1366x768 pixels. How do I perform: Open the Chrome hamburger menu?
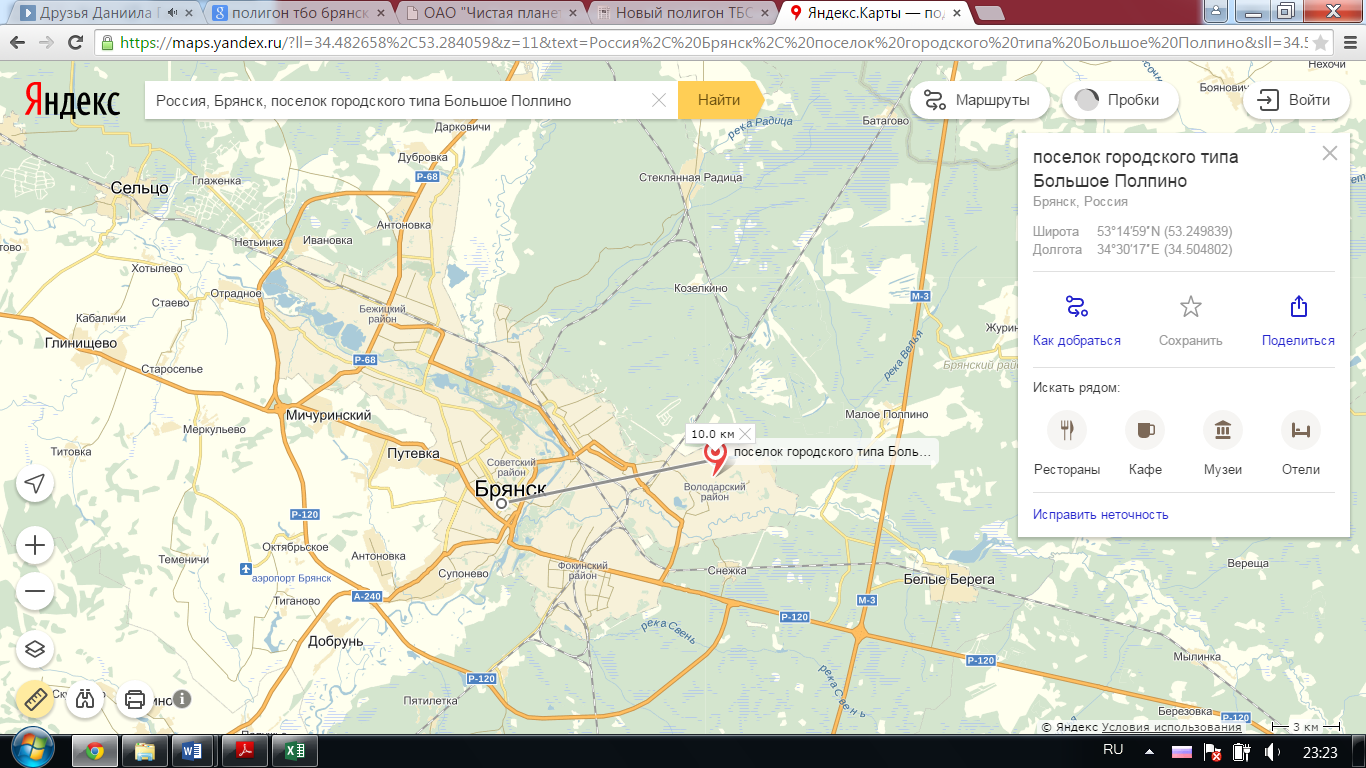tap(1349, 43)
